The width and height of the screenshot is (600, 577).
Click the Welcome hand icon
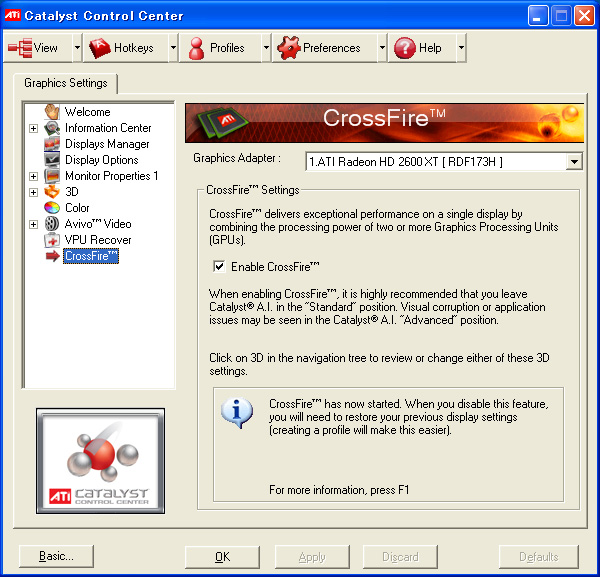(x=52, y=112)
